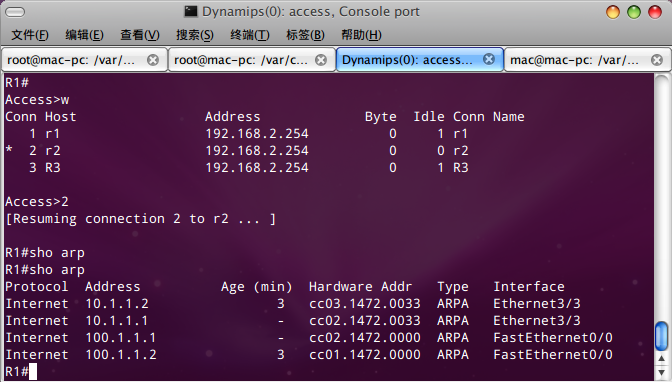
Task: Open the 标签(B) menu
Action: [x=305, y=35]
